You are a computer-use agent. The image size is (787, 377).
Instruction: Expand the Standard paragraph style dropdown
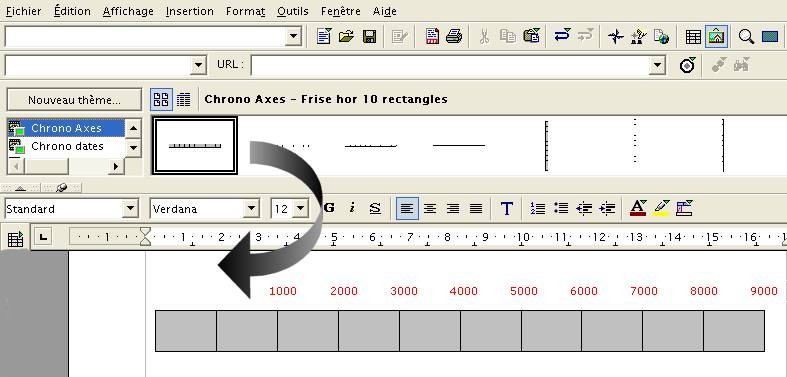point(130,208)
